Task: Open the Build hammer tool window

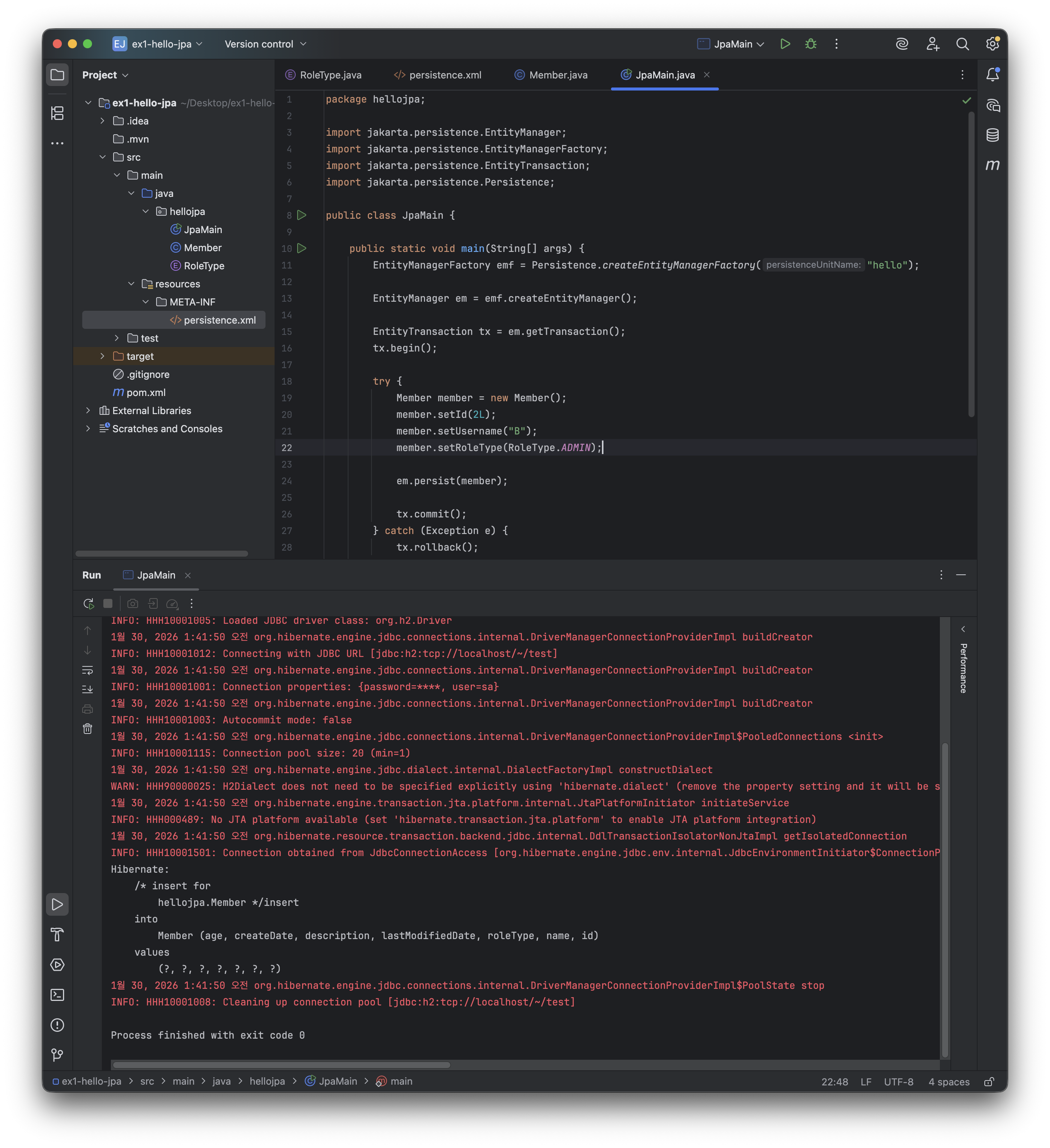Action: (57, 935)
